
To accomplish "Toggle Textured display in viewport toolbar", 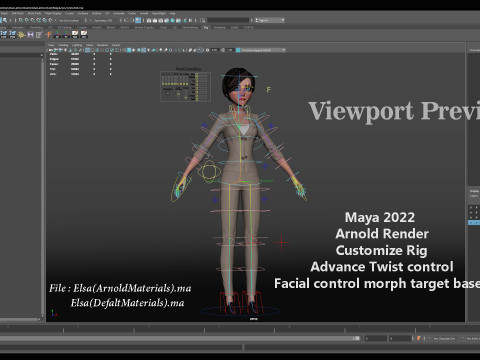I will [x=144, y=50].
